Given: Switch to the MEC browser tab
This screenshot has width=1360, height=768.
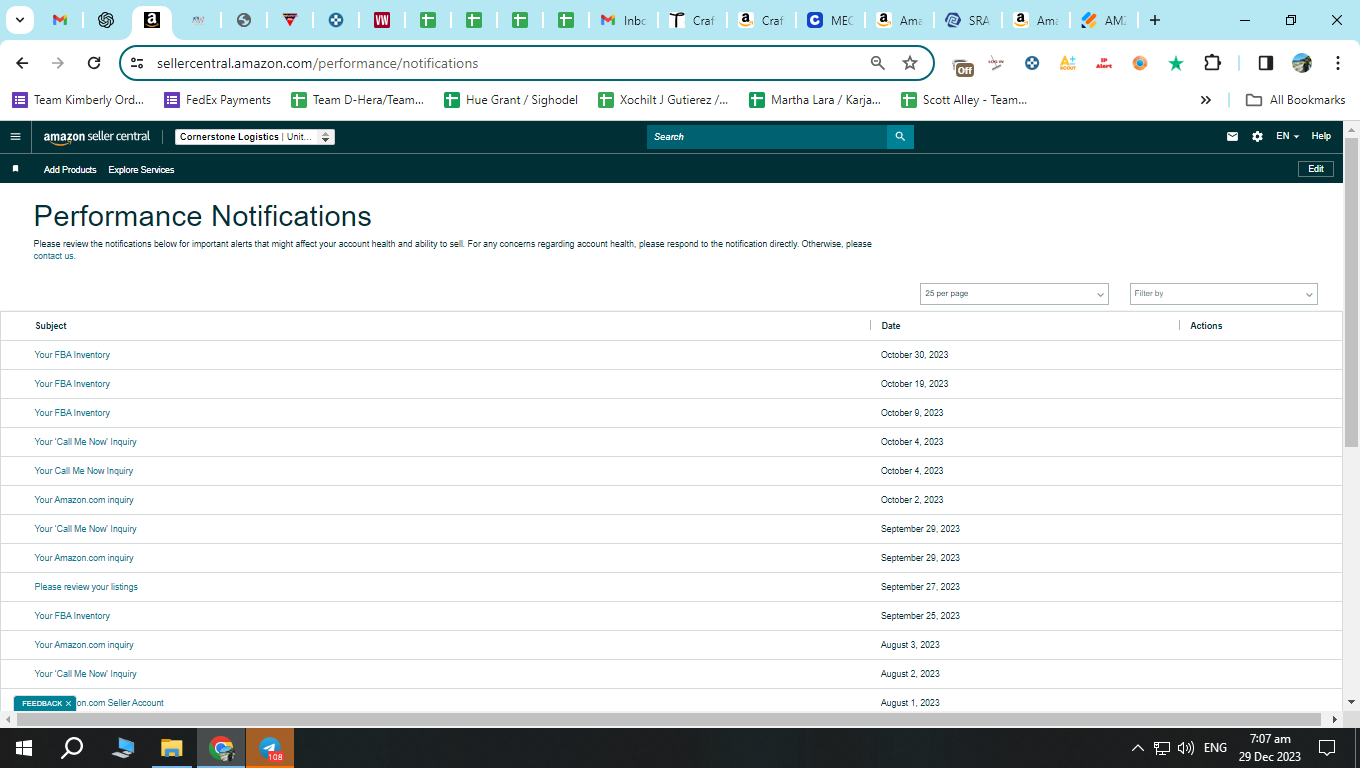Looking at the screenshot, I should pos(829,20).
